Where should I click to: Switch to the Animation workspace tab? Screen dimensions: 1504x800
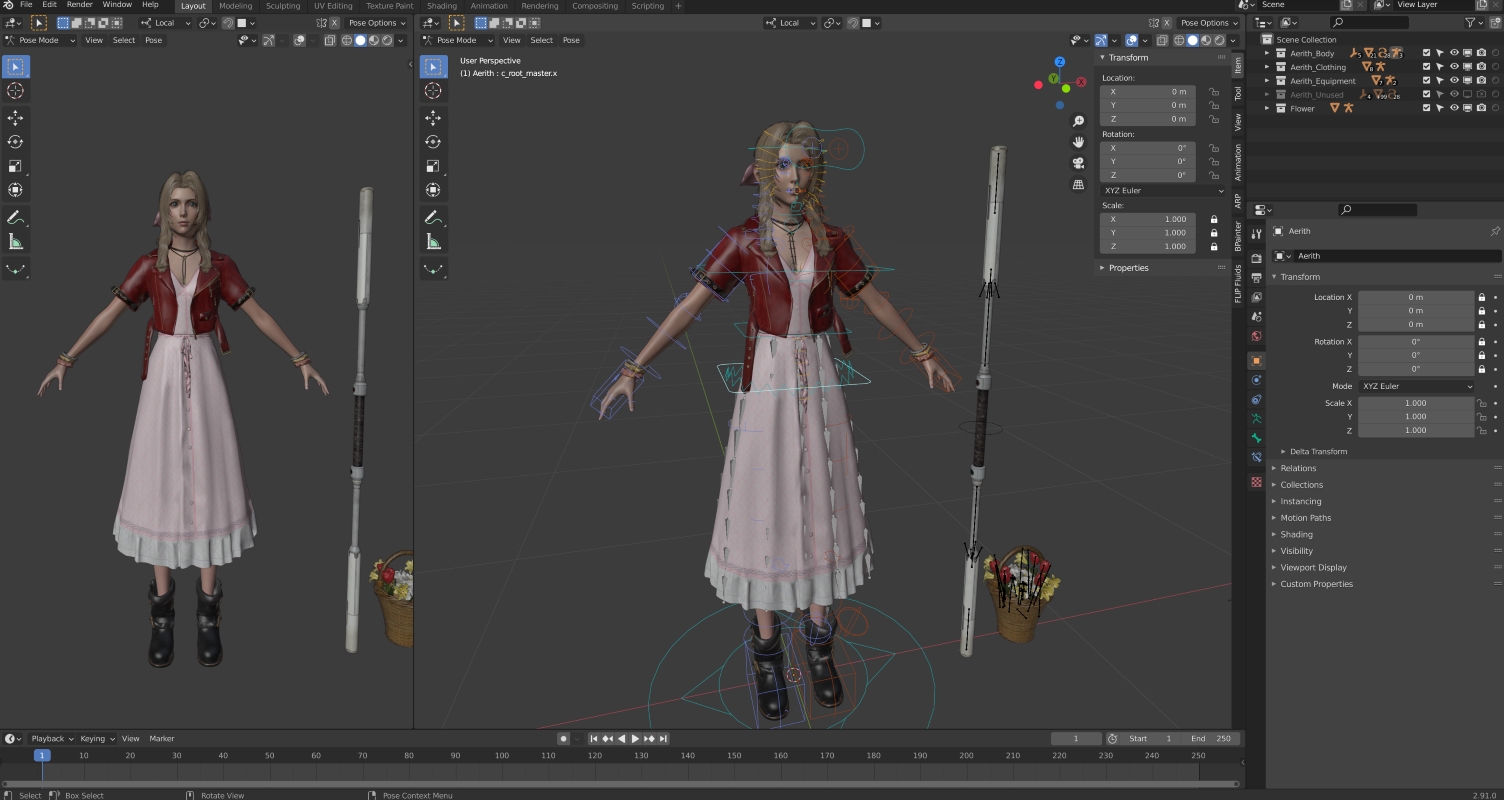pyautogui.click(x=489, y=6)
